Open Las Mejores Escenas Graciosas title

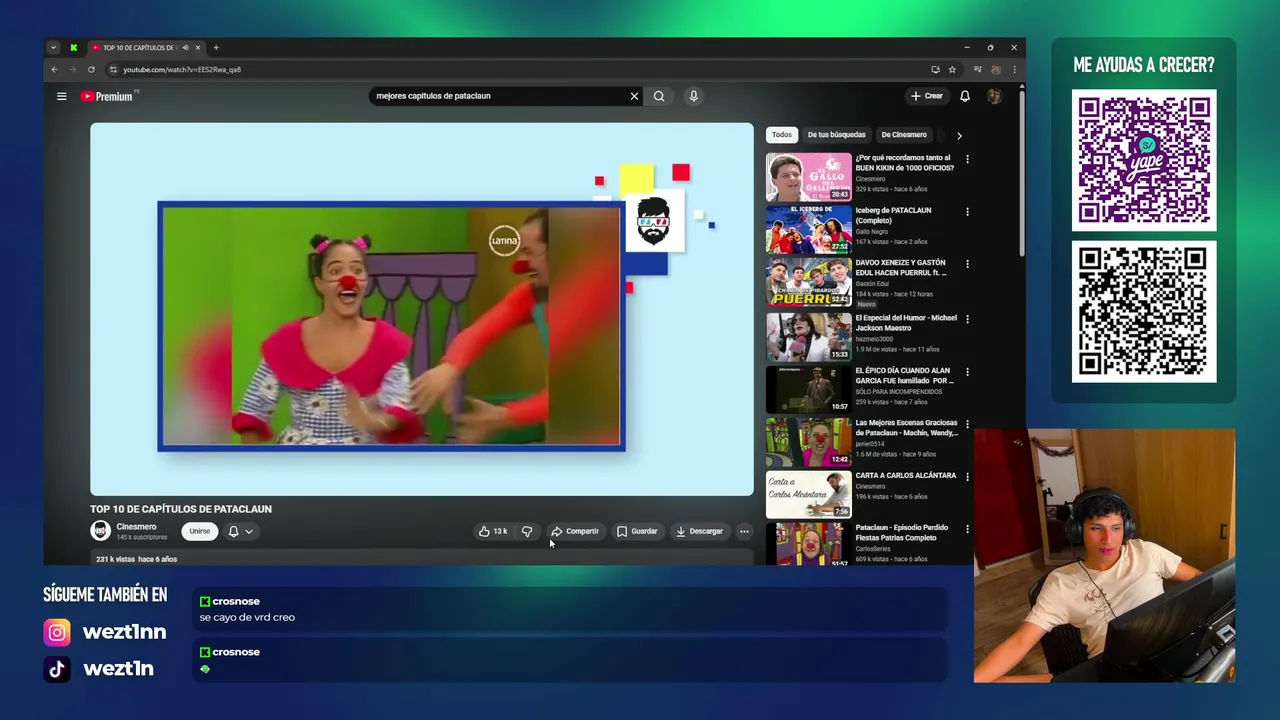pos(907,428)
